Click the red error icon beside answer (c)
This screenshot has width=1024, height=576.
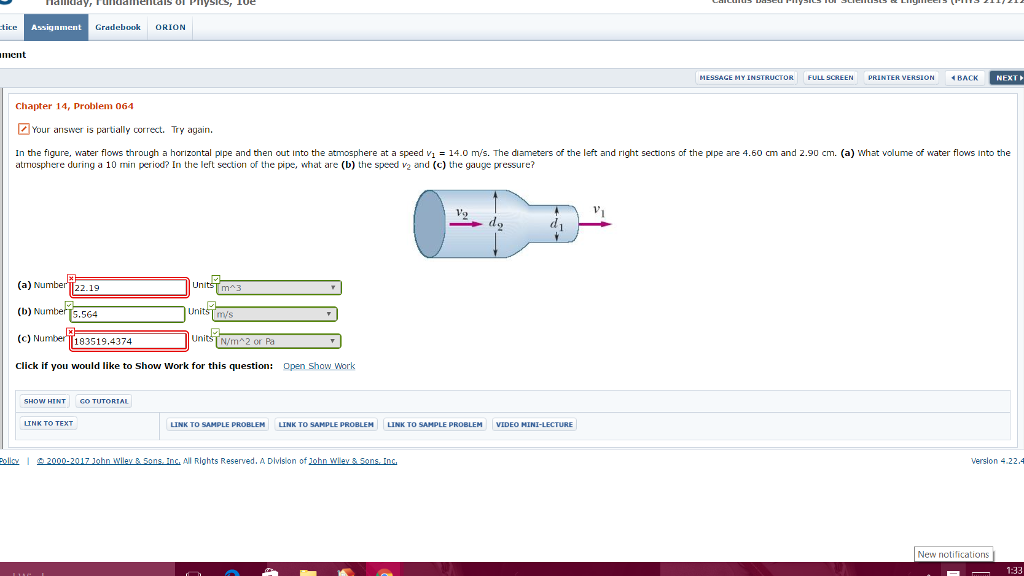[x=70, y=331]
